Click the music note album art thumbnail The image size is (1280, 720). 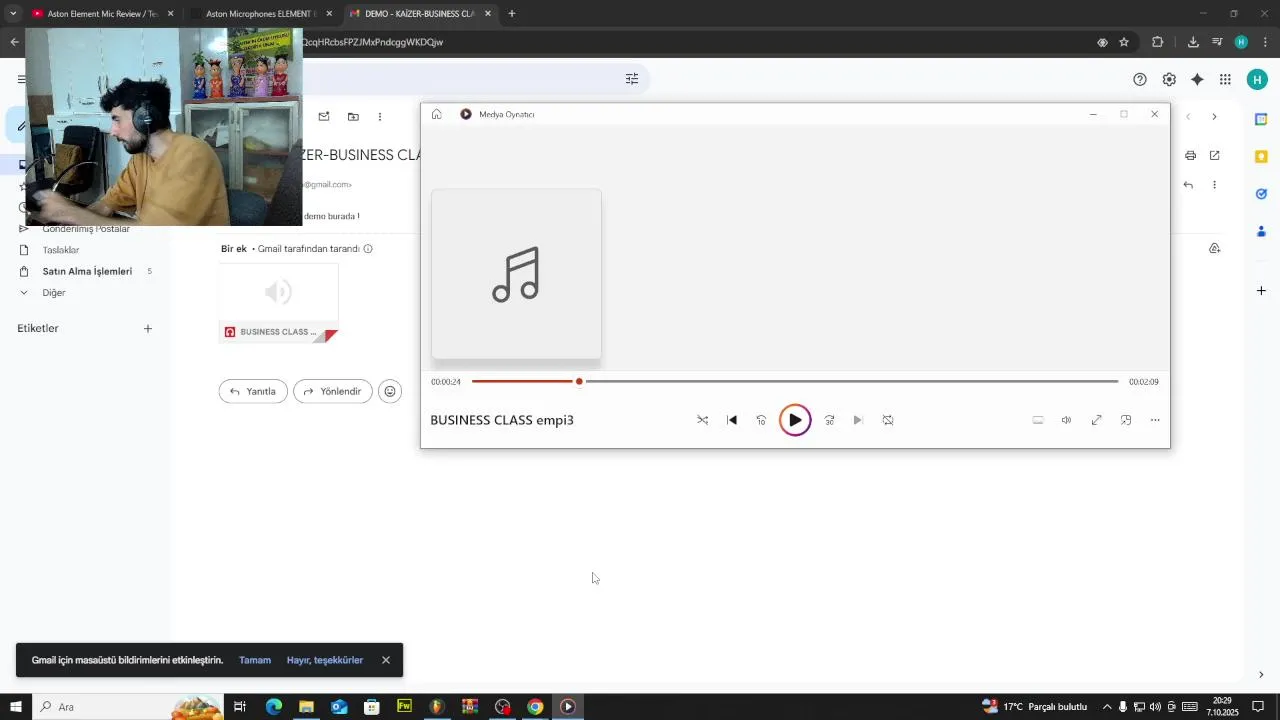516,274
